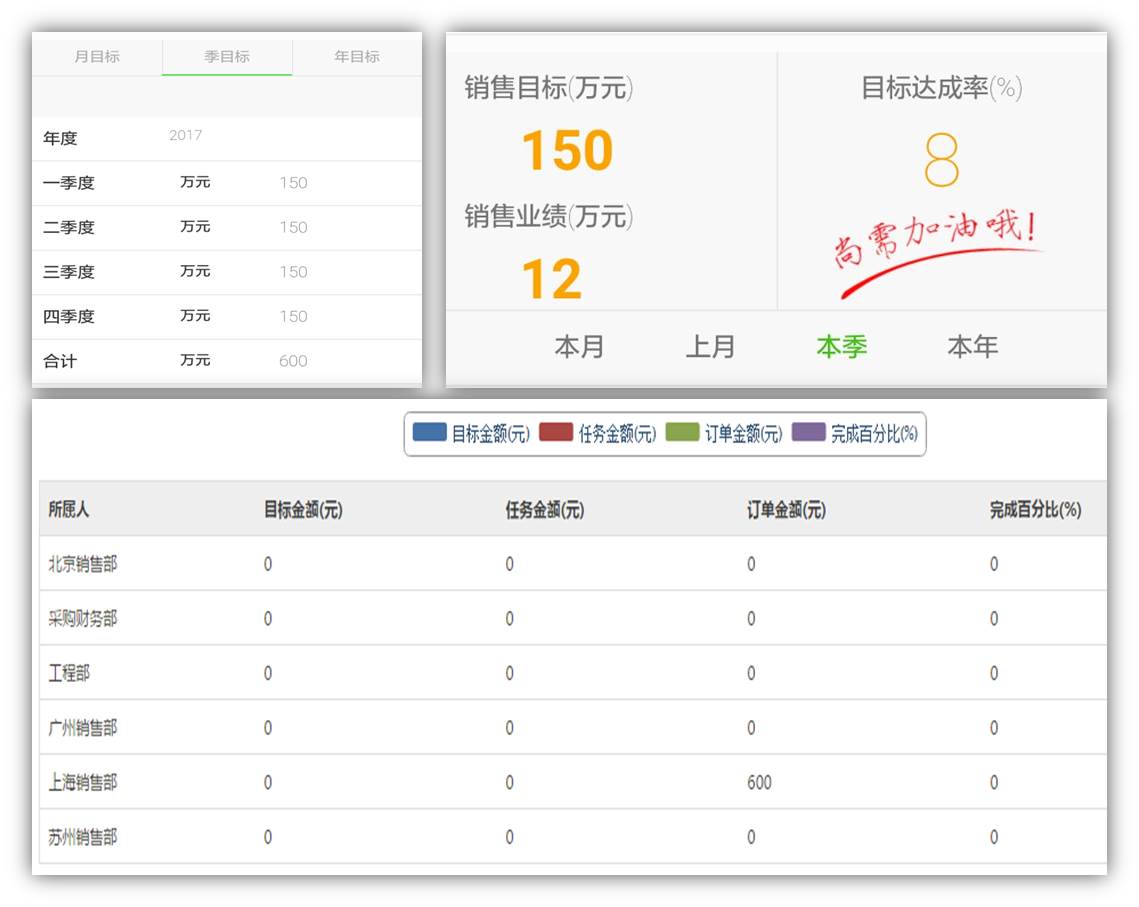
Task: Open the 年目标 tab
Action: coord(357,57)
